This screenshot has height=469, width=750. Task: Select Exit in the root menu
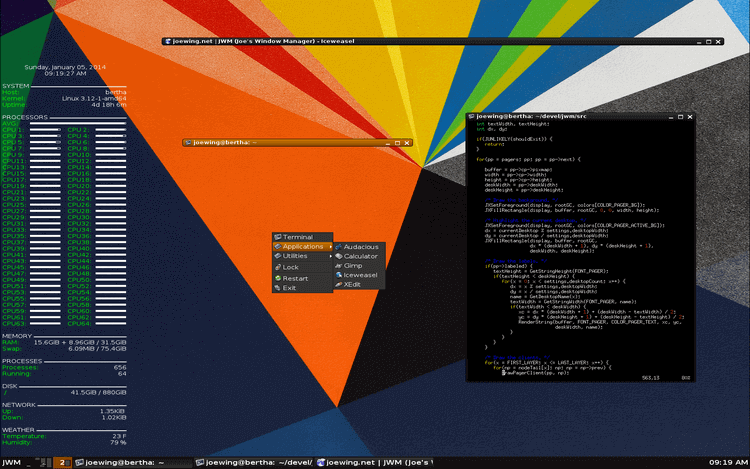pyautogui.click(x=290, y=288)
